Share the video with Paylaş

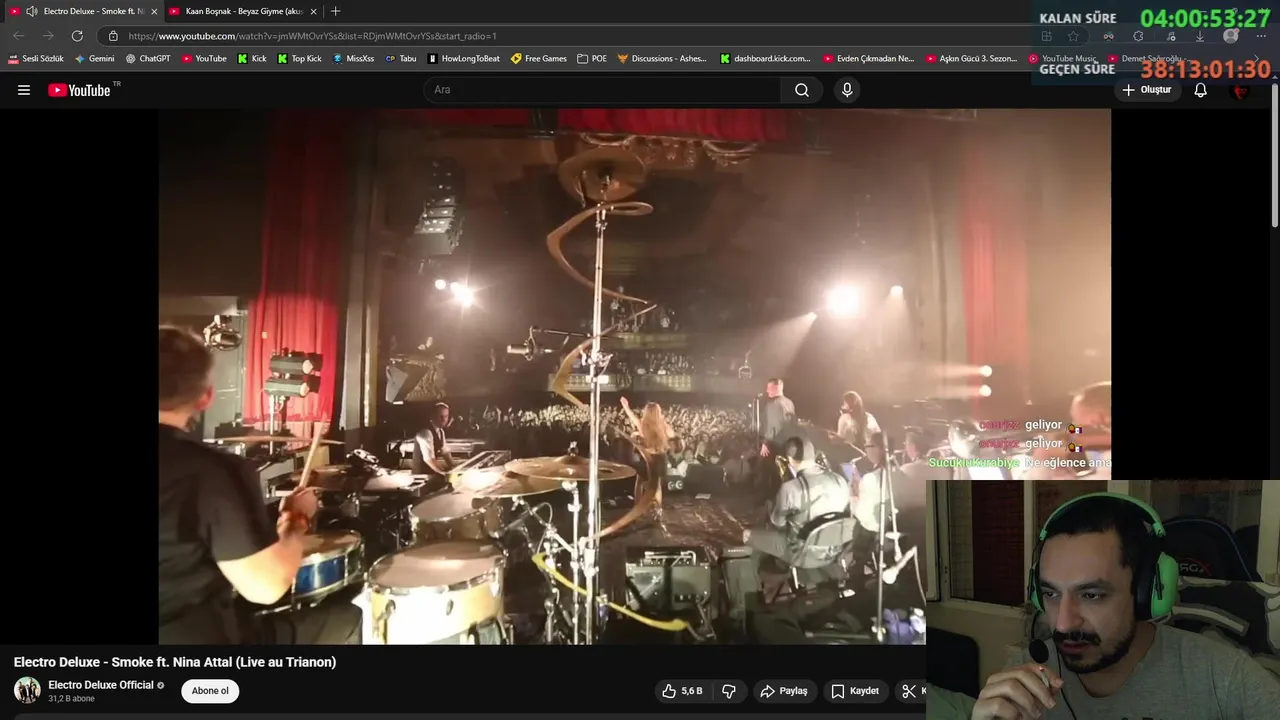784,691
